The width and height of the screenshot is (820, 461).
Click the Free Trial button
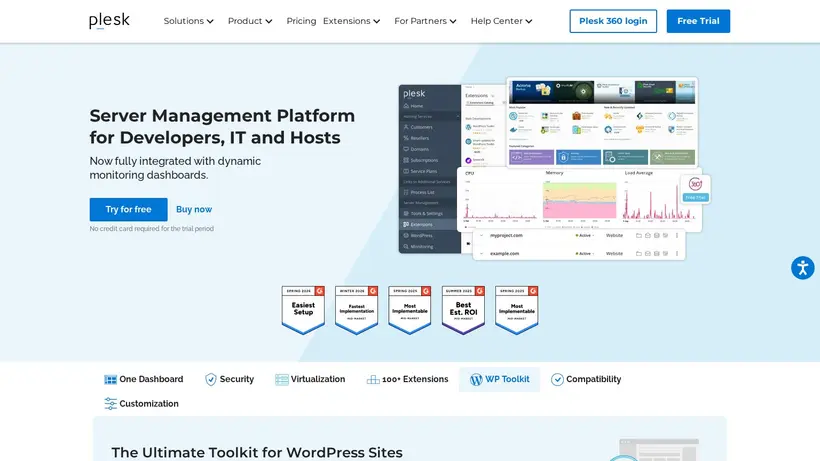[698, 21]
